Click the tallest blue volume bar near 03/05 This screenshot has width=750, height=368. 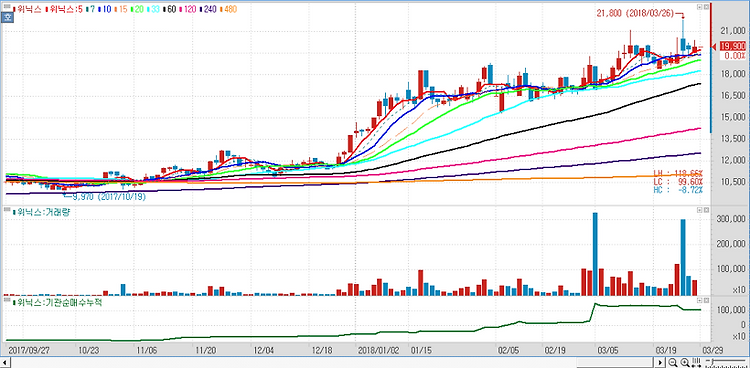coord(596,254)
